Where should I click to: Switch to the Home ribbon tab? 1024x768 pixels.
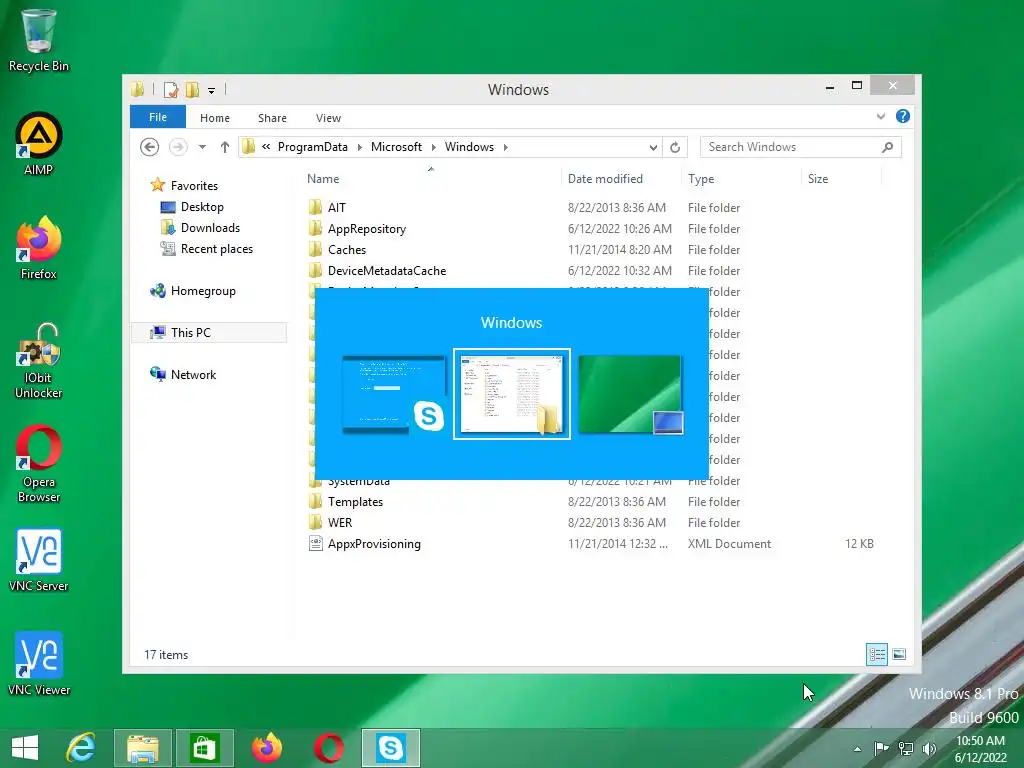click(x=215, y=118)
